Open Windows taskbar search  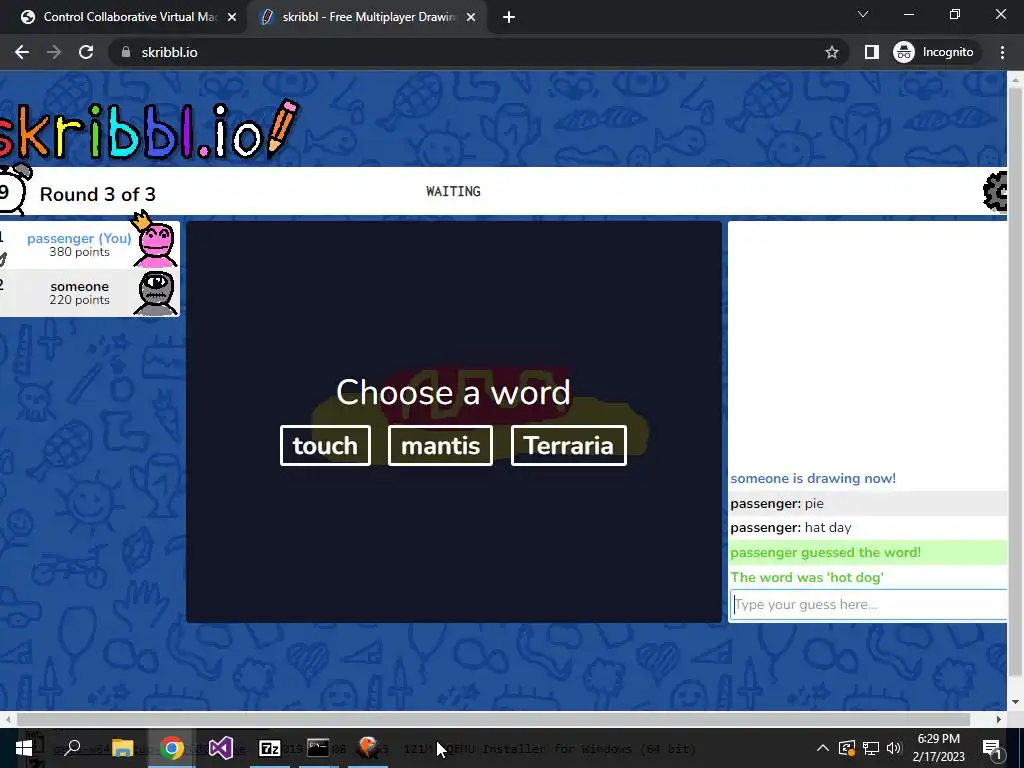pos(72,748)
